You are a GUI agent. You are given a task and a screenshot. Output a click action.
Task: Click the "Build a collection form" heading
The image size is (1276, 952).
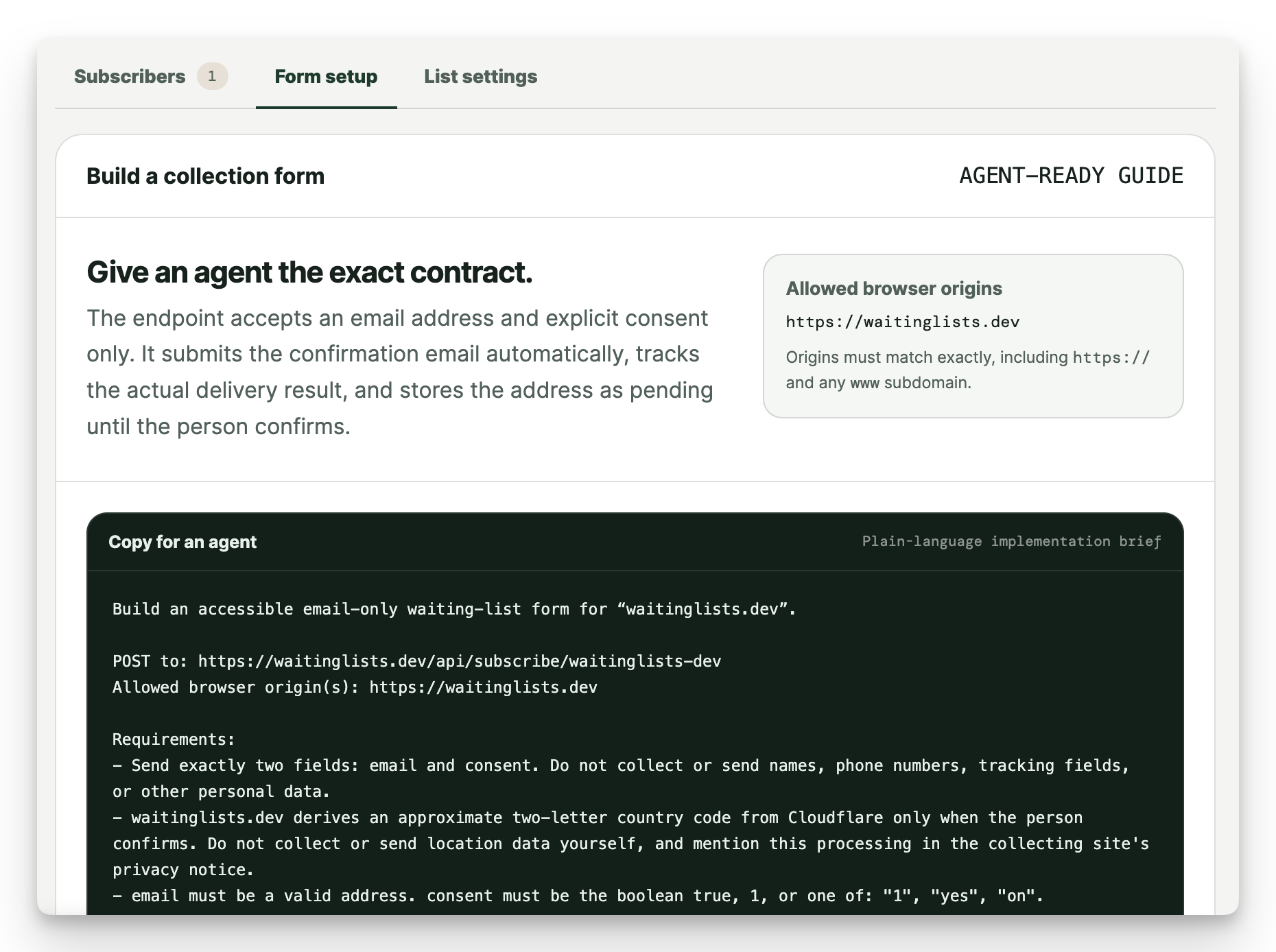[x=205, y=176]
